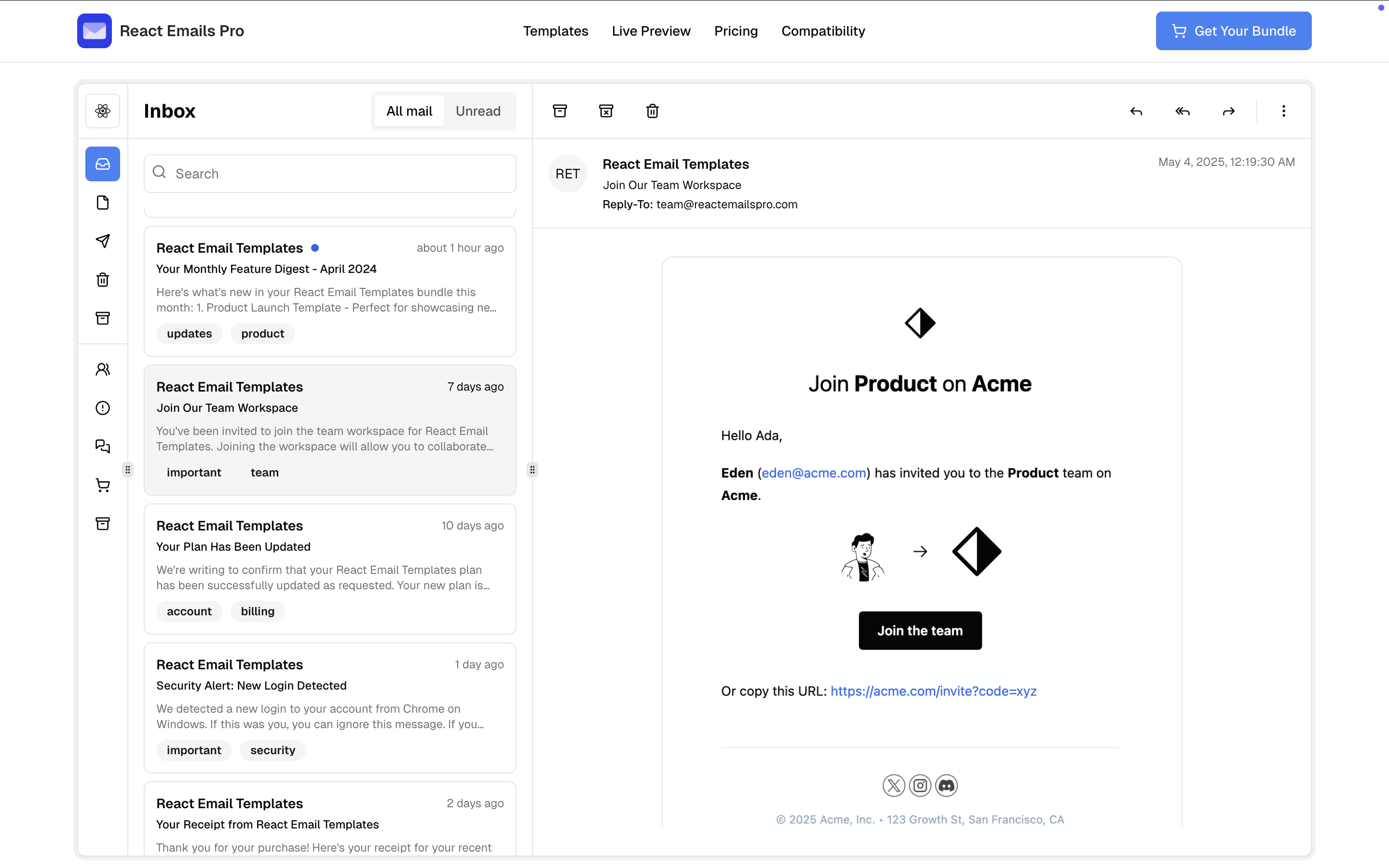1389x868 pixels.
Task: Open the Templates nav item
Action: click(x=556, y=31)
